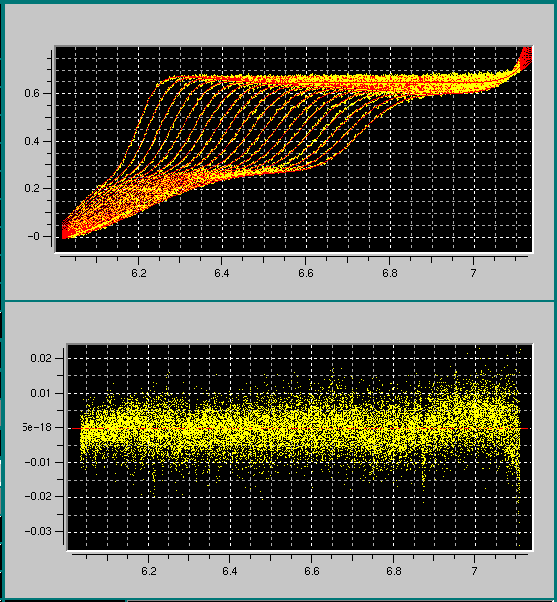Image resolution: width=557 pixels, height=602 pixels.
Task: Click the 7 x-axis label of residuals plot
Action: (474, 571)
